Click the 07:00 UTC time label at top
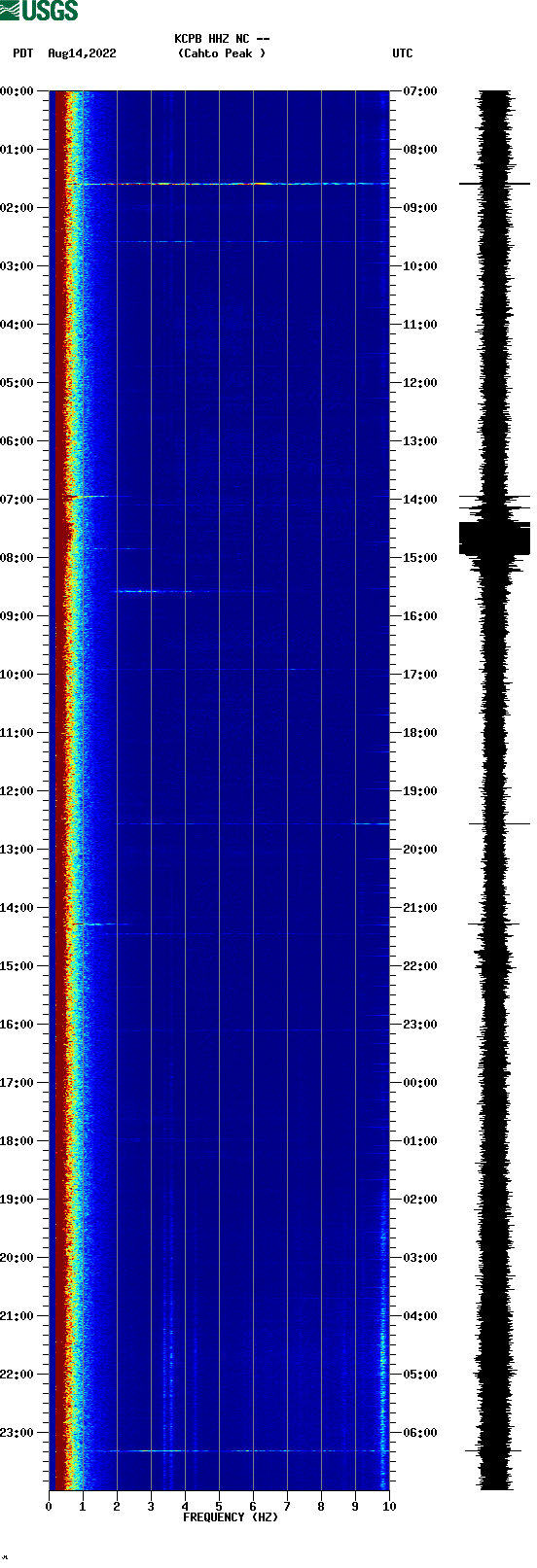The image size is (537, 1568). pyautogui.click(x=420, y=91)
